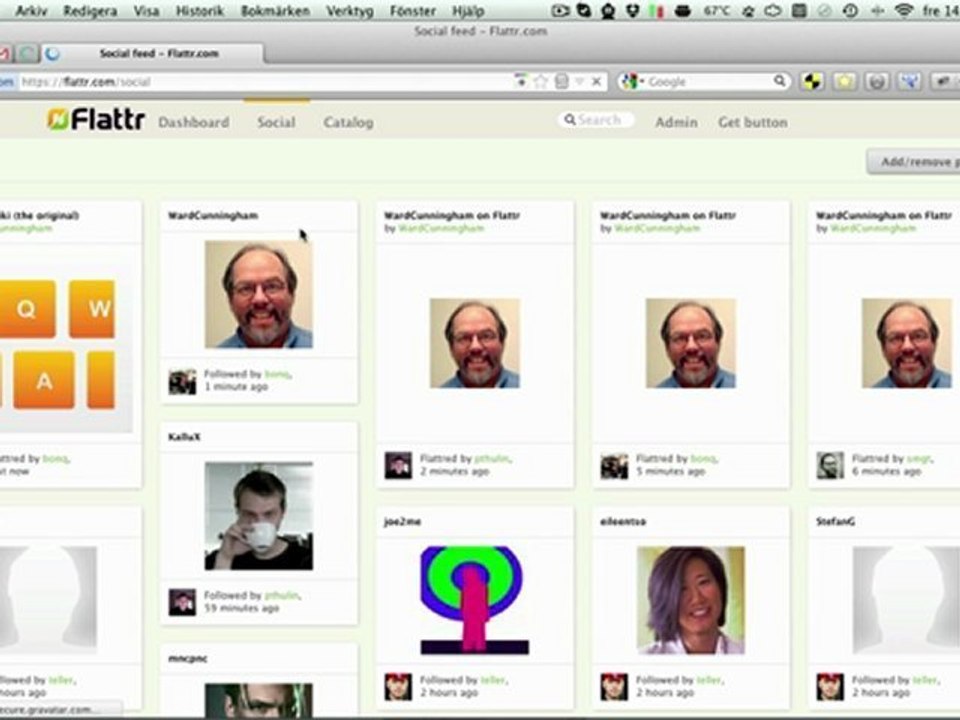
Task: Click teller's small avatar under joe2me
Action: (399, 687)
